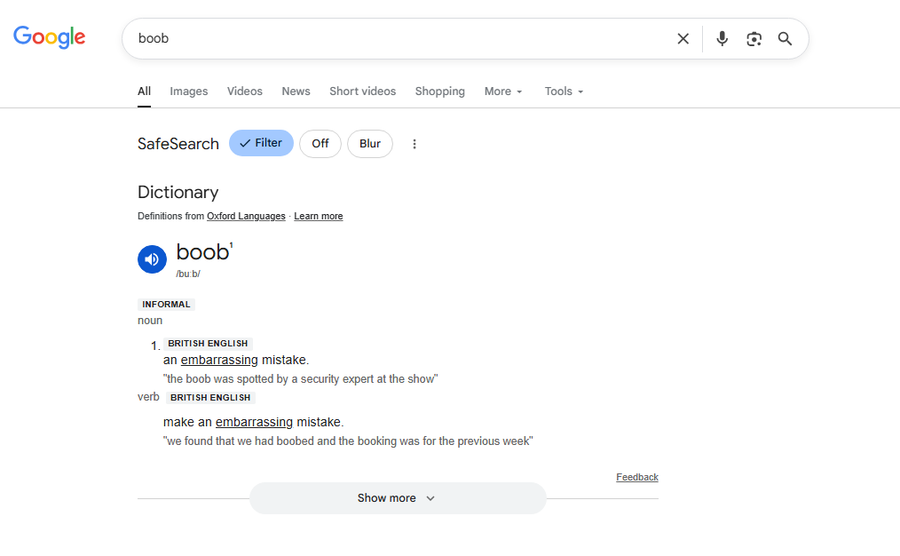Viewport: 900px width, 556px height.
Task: Clear the search box with X icon
Action: click(683, 39)
